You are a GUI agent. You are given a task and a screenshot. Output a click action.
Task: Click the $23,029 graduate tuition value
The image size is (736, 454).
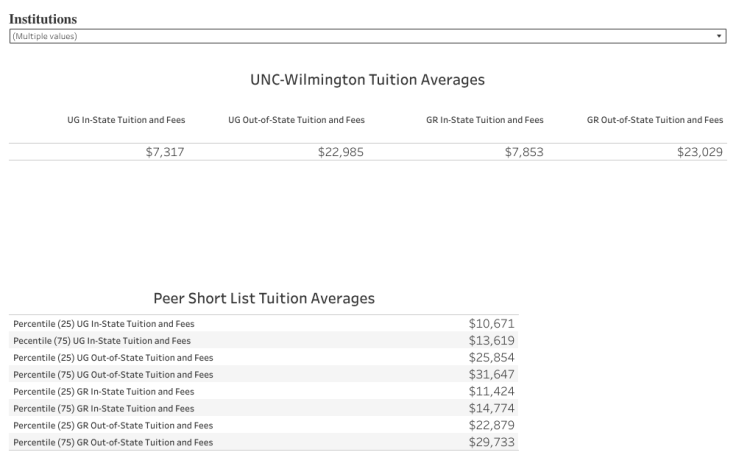tap(700, 152)
